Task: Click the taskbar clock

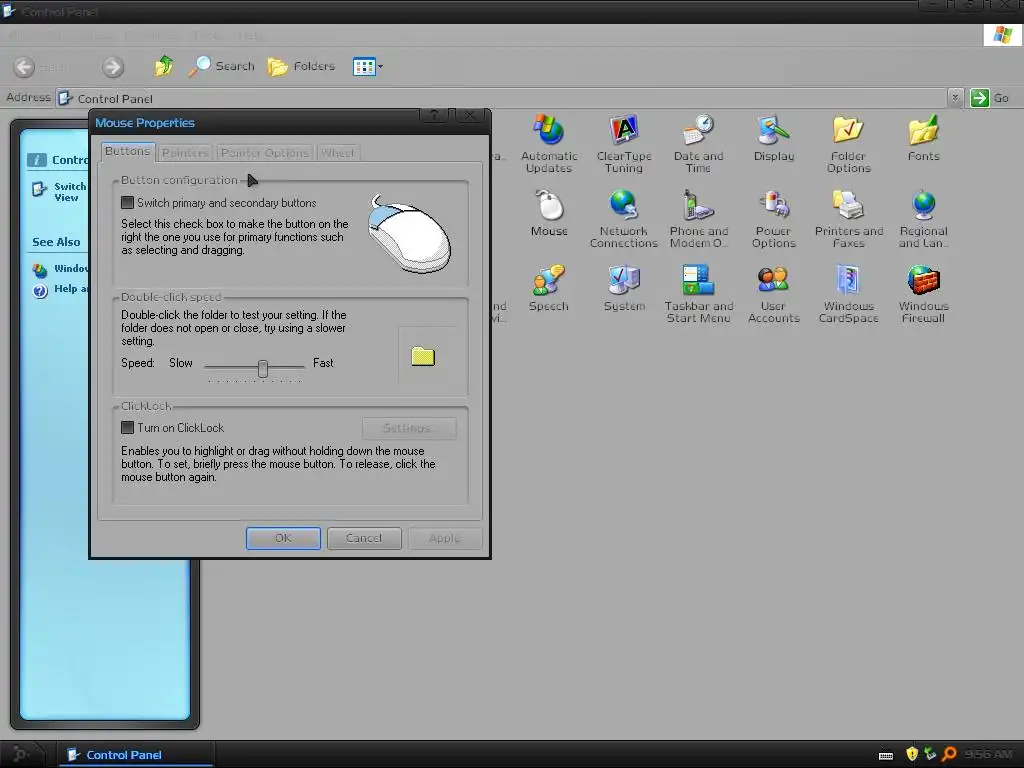Action: point(987,754)
